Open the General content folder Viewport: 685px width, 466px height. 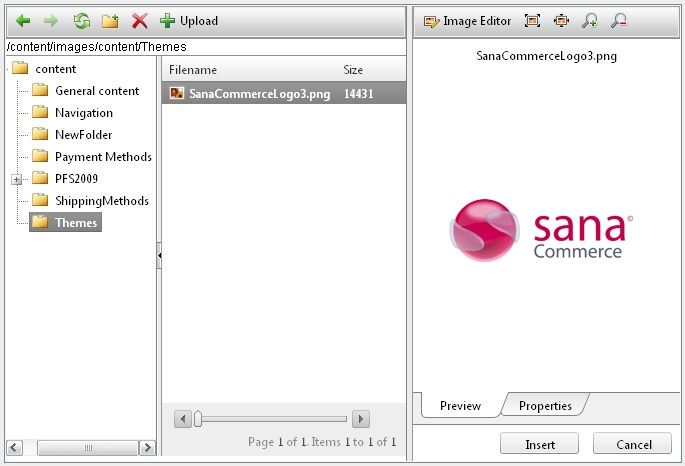click(x=97, y=91)
